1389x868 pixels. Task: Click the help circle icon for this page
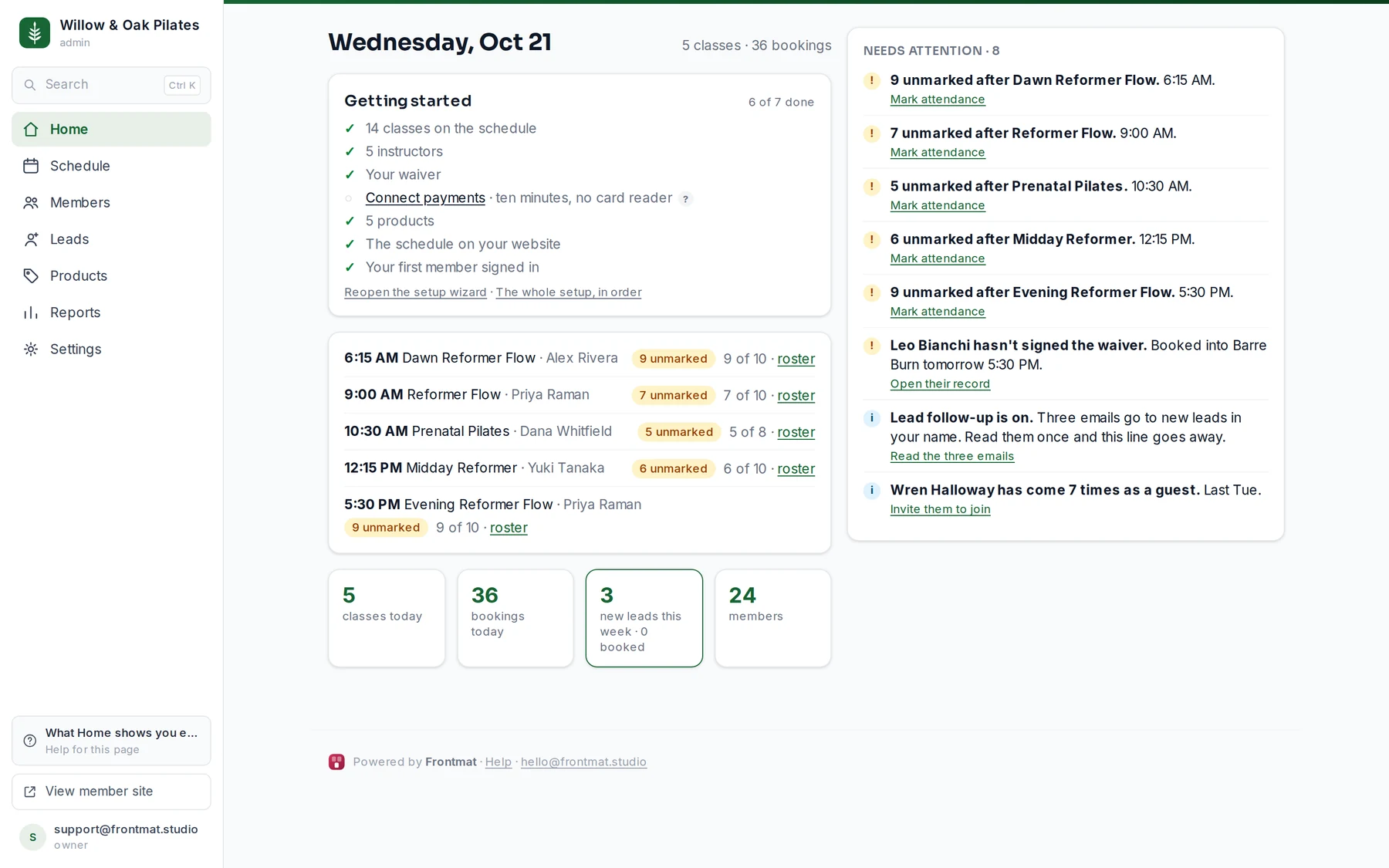point(30,741)
